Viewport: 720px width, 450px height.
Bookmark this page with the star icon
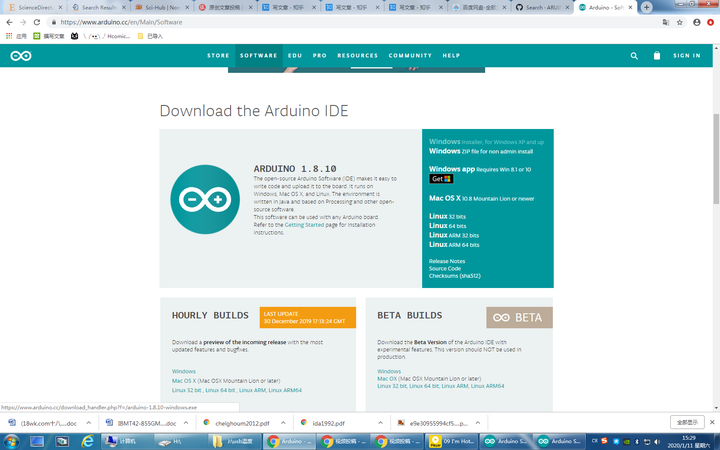[680, 22]
